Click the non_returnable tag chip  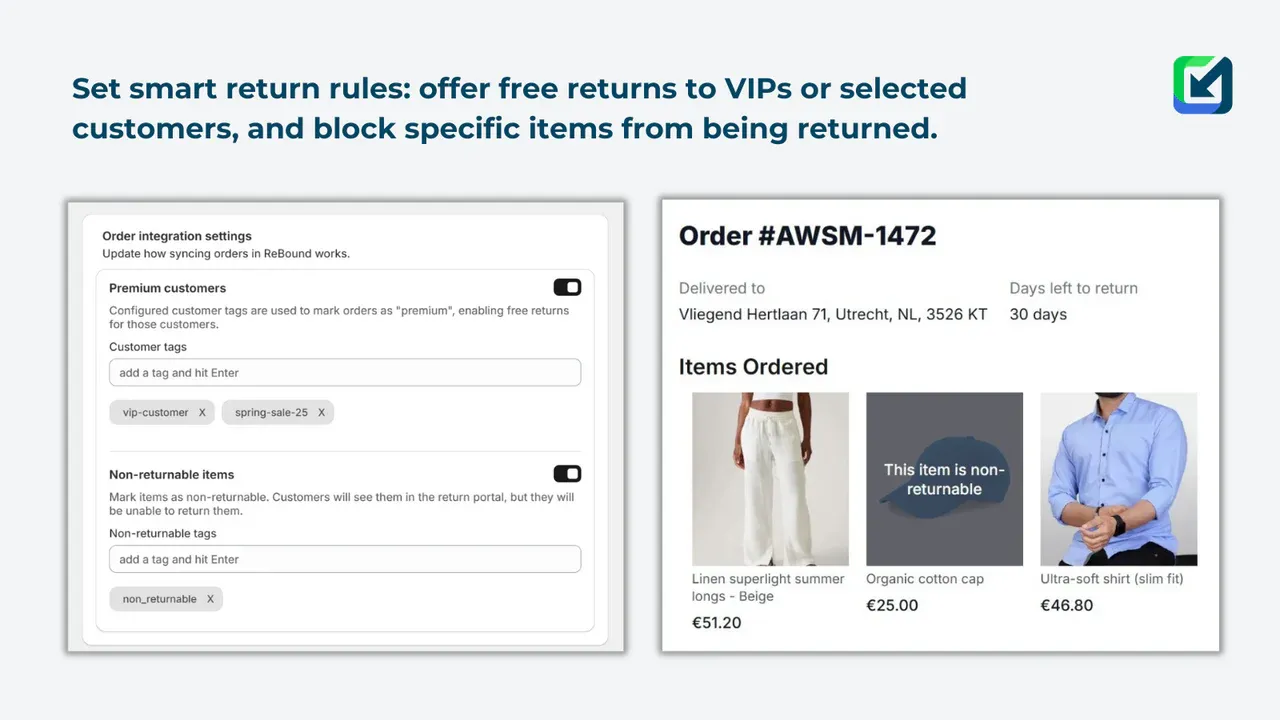pyautogui.click(x=159, y=599)
